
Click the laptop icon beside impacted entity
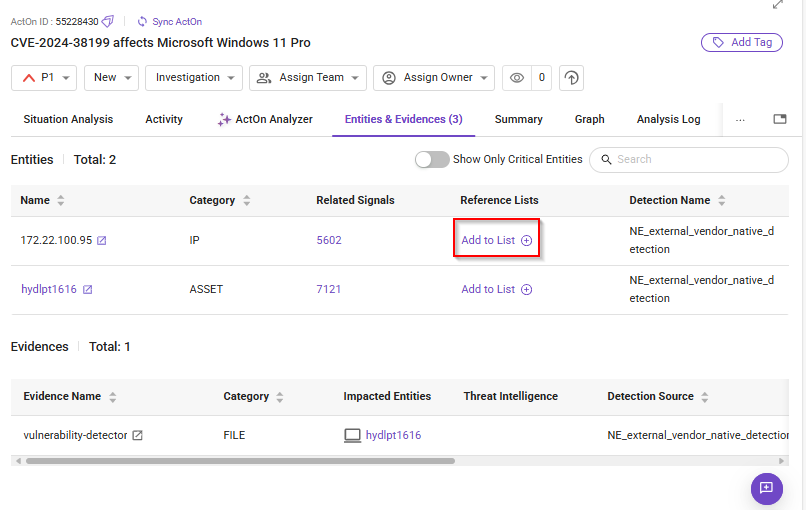[352, 435]
